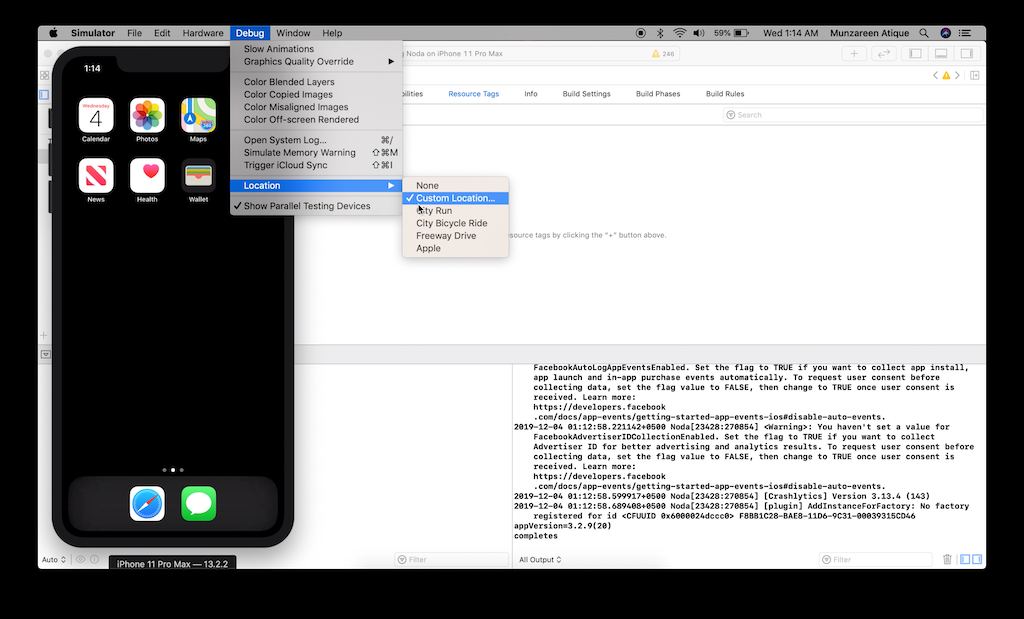1024x619 pixels.
Task: Open the Hardware menu
Action: [x=202, y=33]
